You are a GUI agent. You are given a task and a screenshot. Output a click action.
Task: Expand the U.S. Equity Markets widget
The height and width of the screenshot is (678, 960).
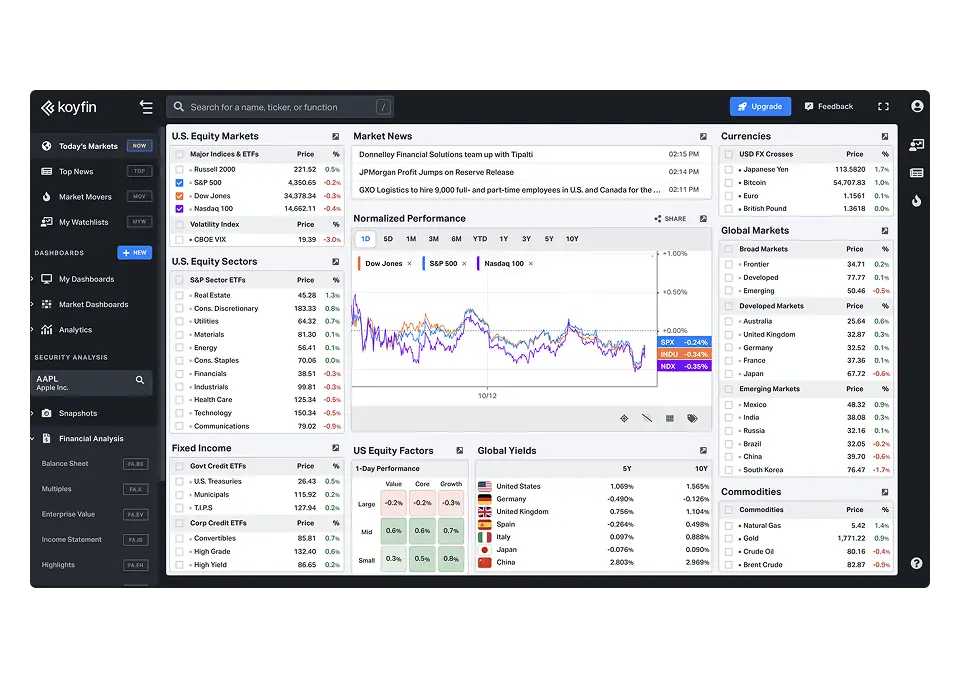click(336, 137)
